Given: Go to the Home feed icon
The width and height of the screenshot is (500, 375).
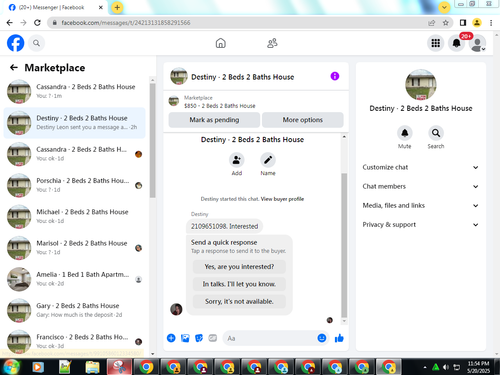Looking at the screenshot, I should 221,43.
